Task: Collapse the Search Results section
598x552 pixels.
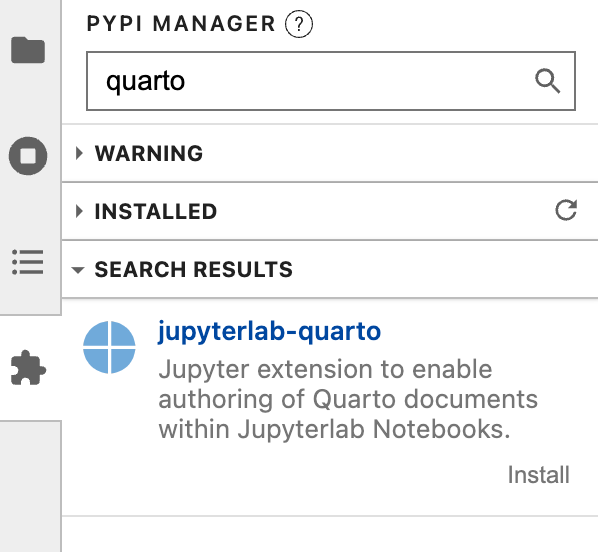Action: 330,269
